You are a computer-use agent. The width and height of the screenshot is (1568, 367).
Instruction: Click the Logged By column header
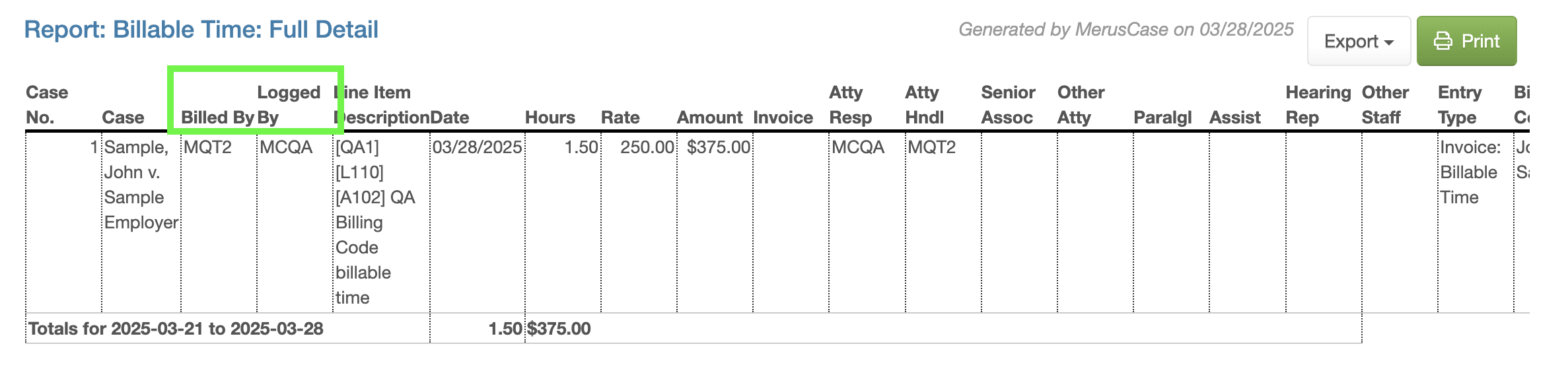289,105
